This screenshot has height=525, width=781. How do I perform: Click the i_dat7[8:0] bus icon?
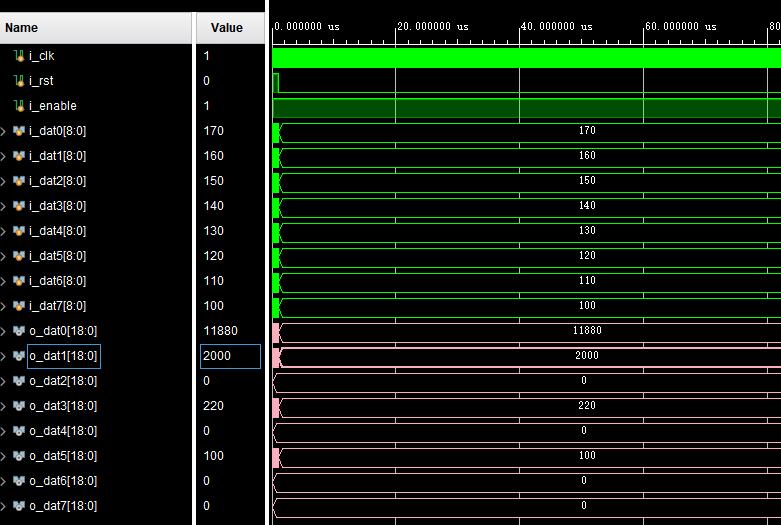19,305
